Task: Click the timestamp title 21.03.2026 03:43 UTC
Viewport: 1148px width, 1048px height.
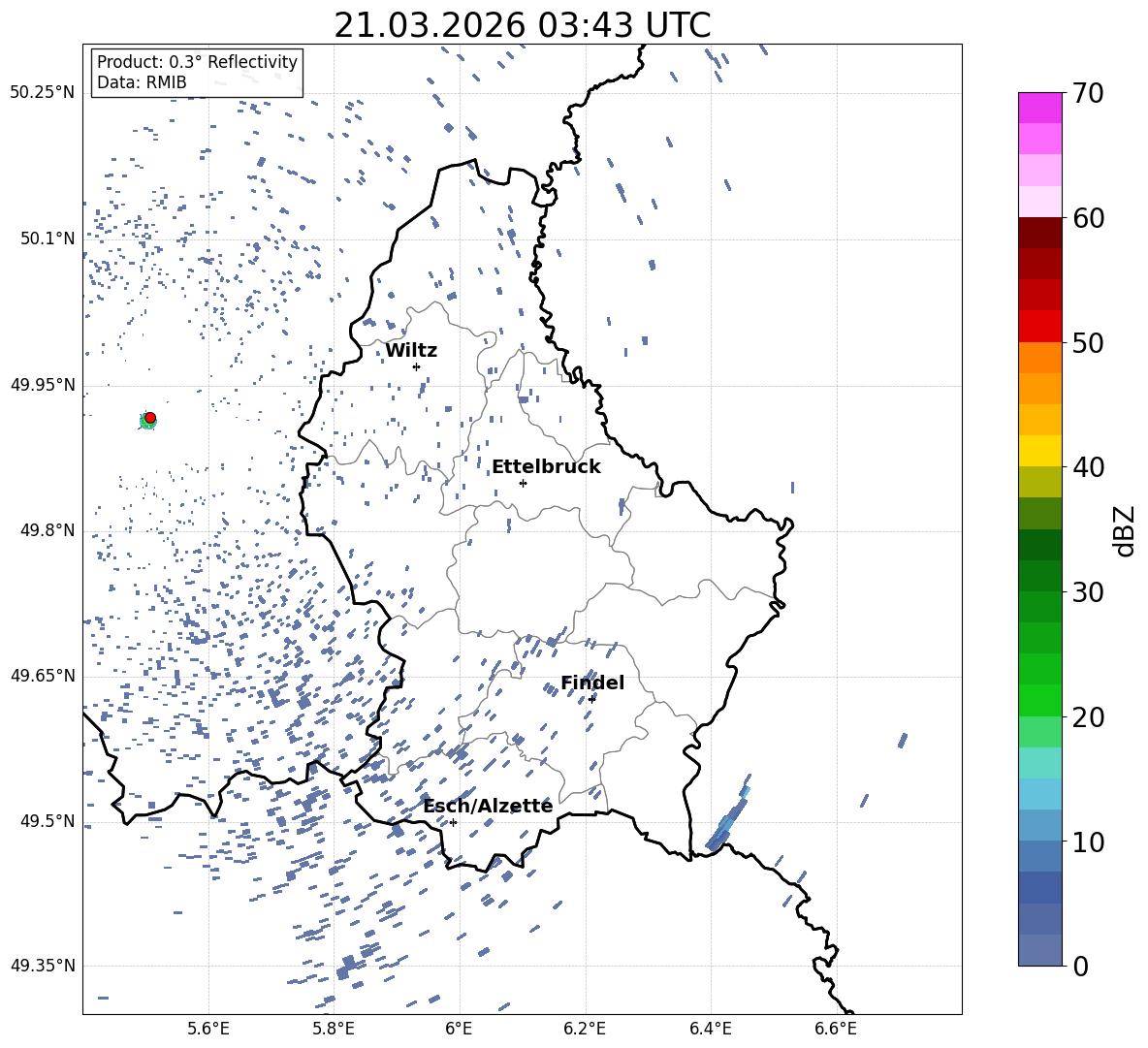Action: tap(522, 25)
